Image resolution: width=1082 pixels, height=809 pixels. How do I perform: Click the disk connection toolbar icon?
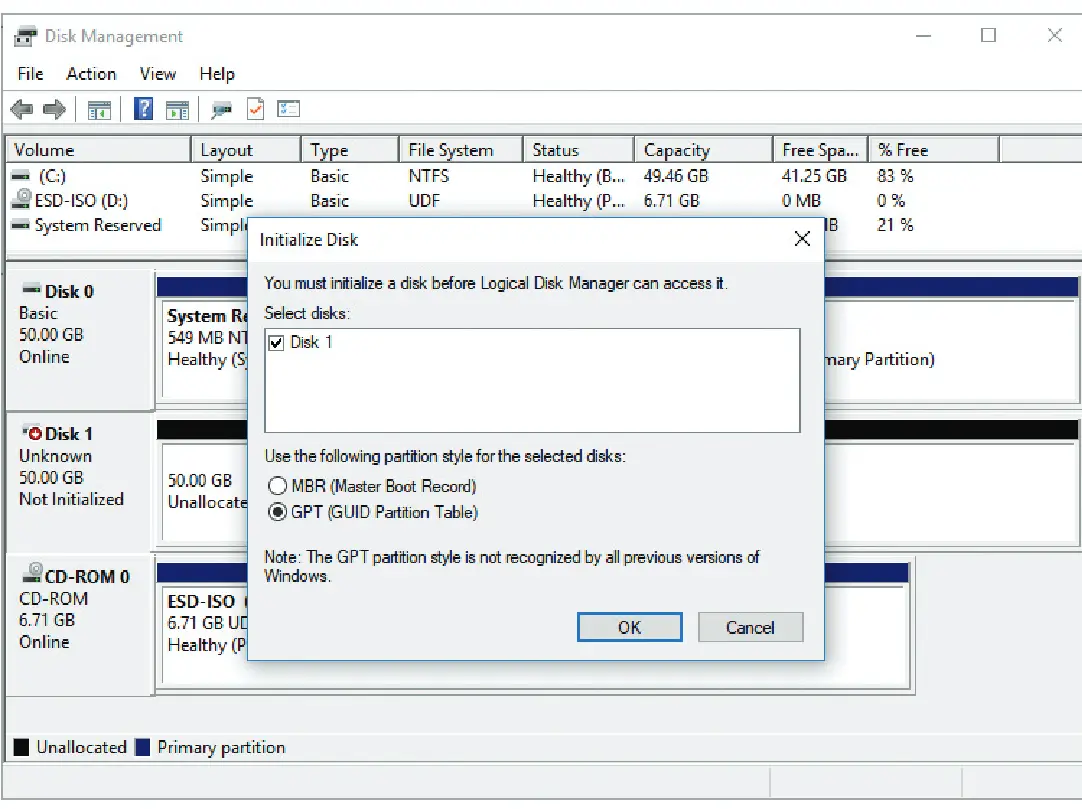point(221,109)
